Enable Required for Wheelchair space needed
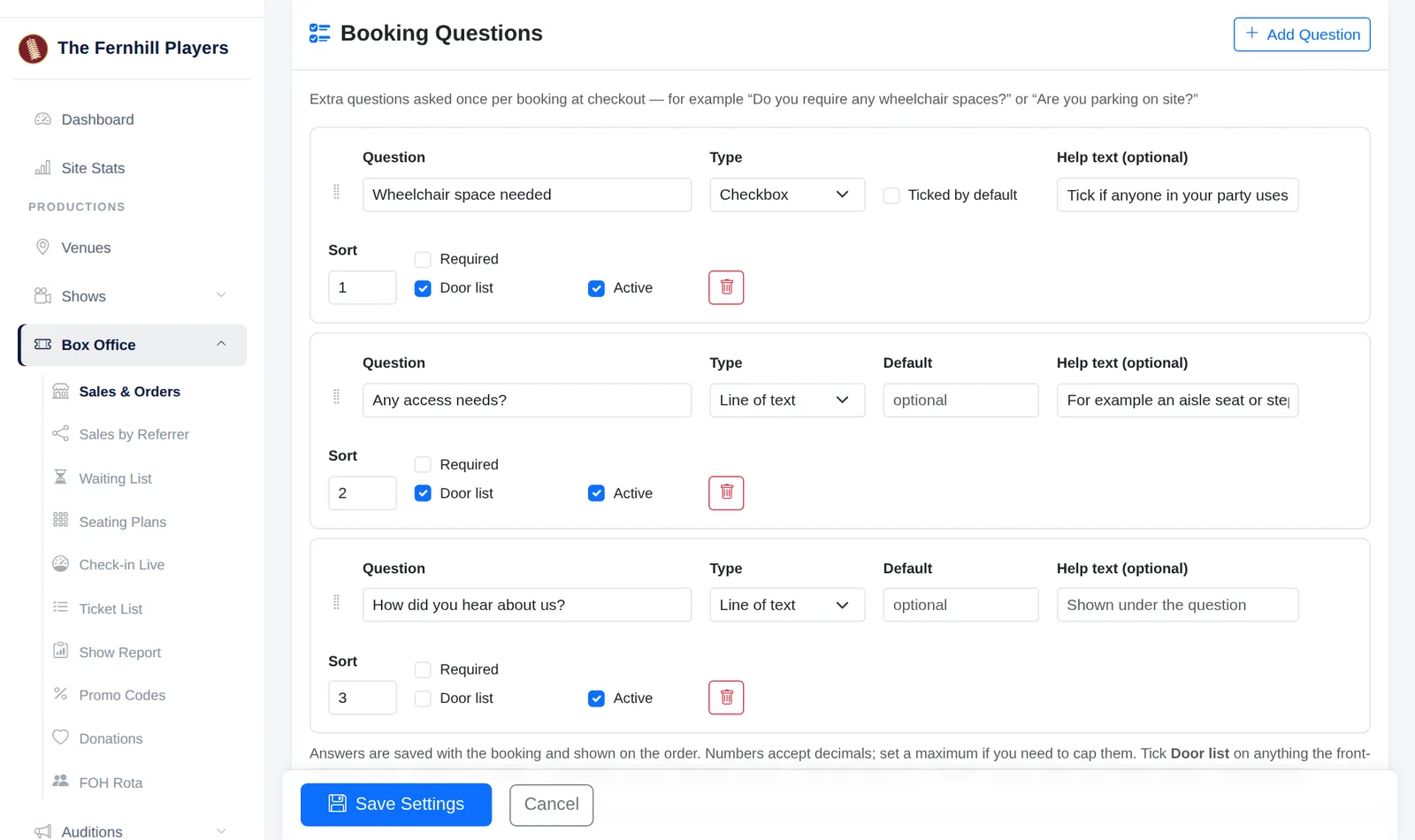Image resolution: width=1415 pixels, height=840 pixels. (x=423, y=259)
